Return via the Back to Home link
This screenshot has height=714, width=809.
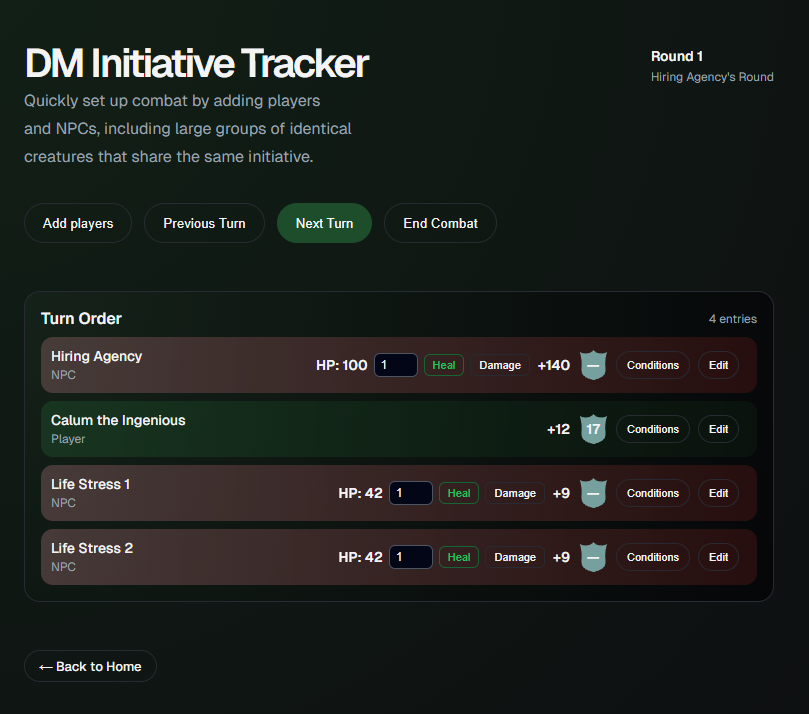[x=90, y=666]
